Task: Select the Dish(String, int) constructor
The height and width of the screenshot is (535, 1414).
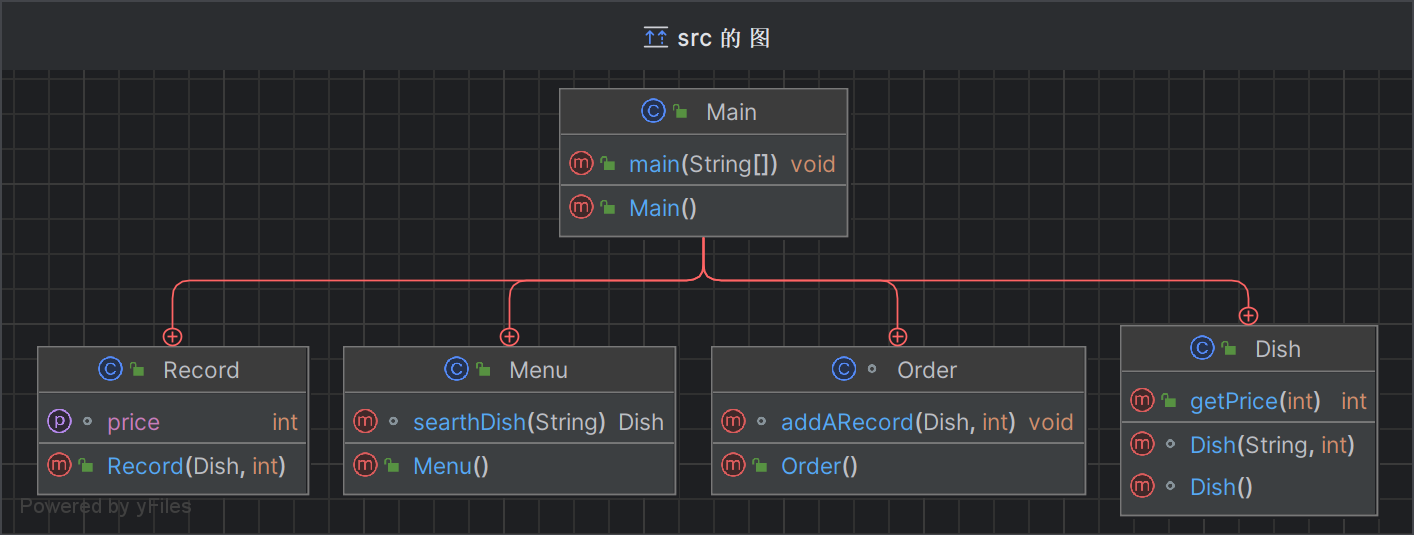Action: click(x=1269, y=445)
